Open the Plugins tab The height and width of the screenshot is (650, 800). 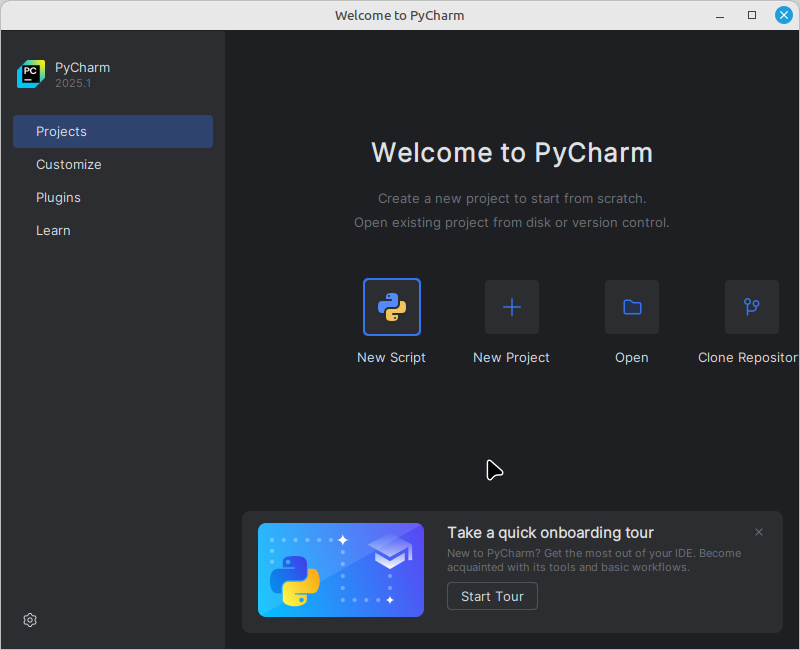(x=113, y=197)
